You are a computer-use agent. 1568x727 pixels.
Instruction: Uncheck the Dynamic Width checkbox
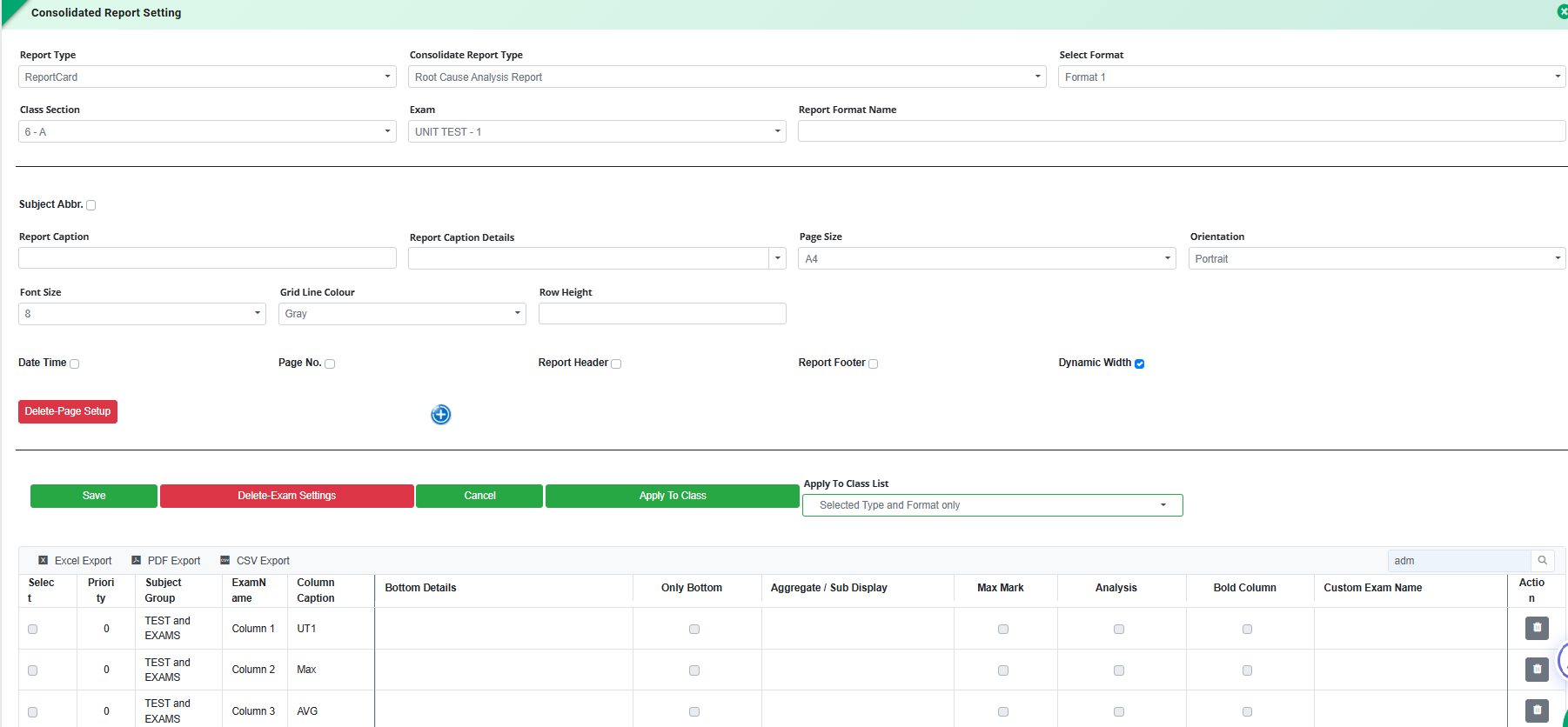click(x=1140, y=363)
